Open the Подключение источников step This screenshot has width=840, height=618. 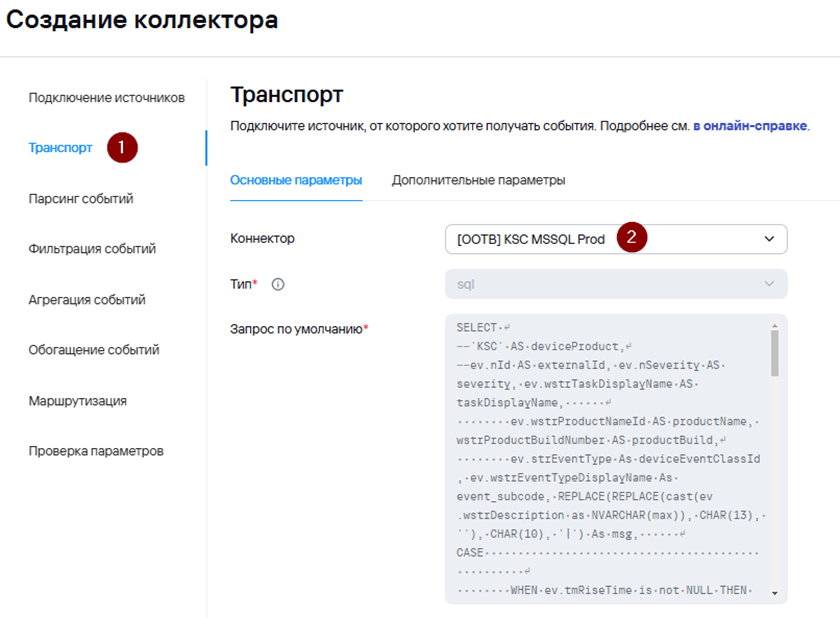click(107, 97)
